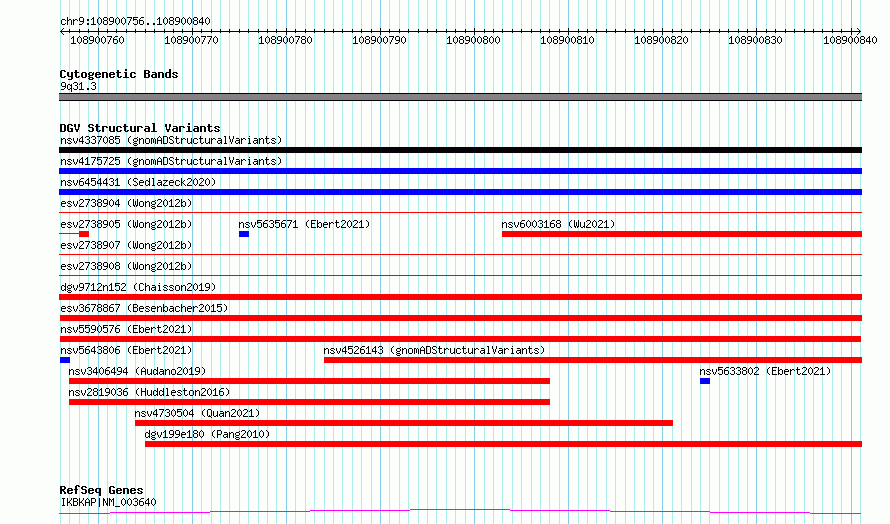
Task: Click the small blue nsv5643806 block
Action: [65, 360]
